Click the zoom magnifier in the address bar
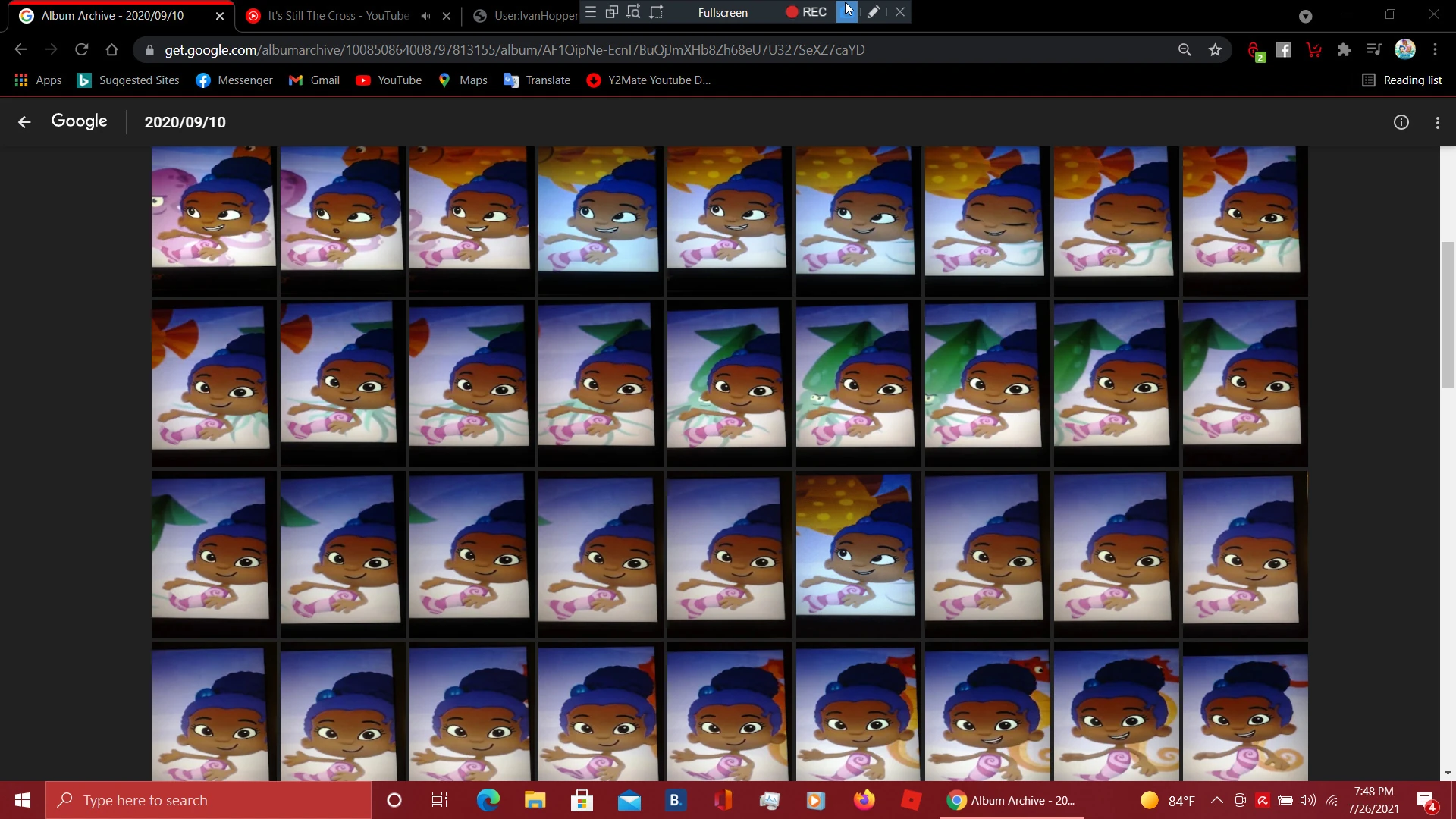The image size is (1456, 819). click(1185, 50)
